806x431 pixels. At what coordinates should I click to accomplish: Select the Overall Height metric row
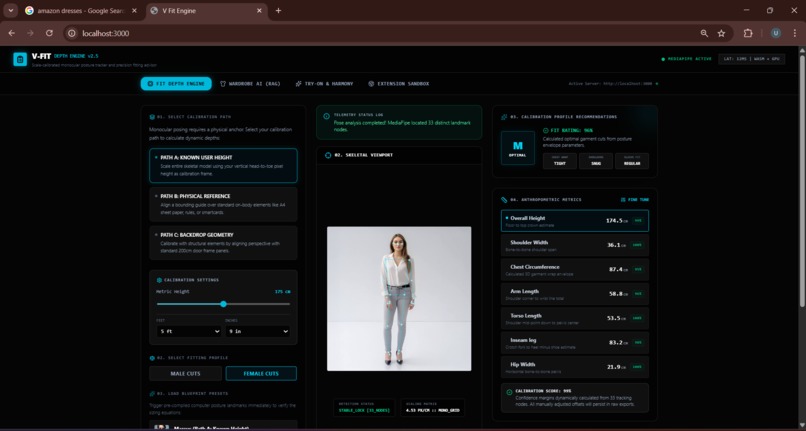coord(575,221)
